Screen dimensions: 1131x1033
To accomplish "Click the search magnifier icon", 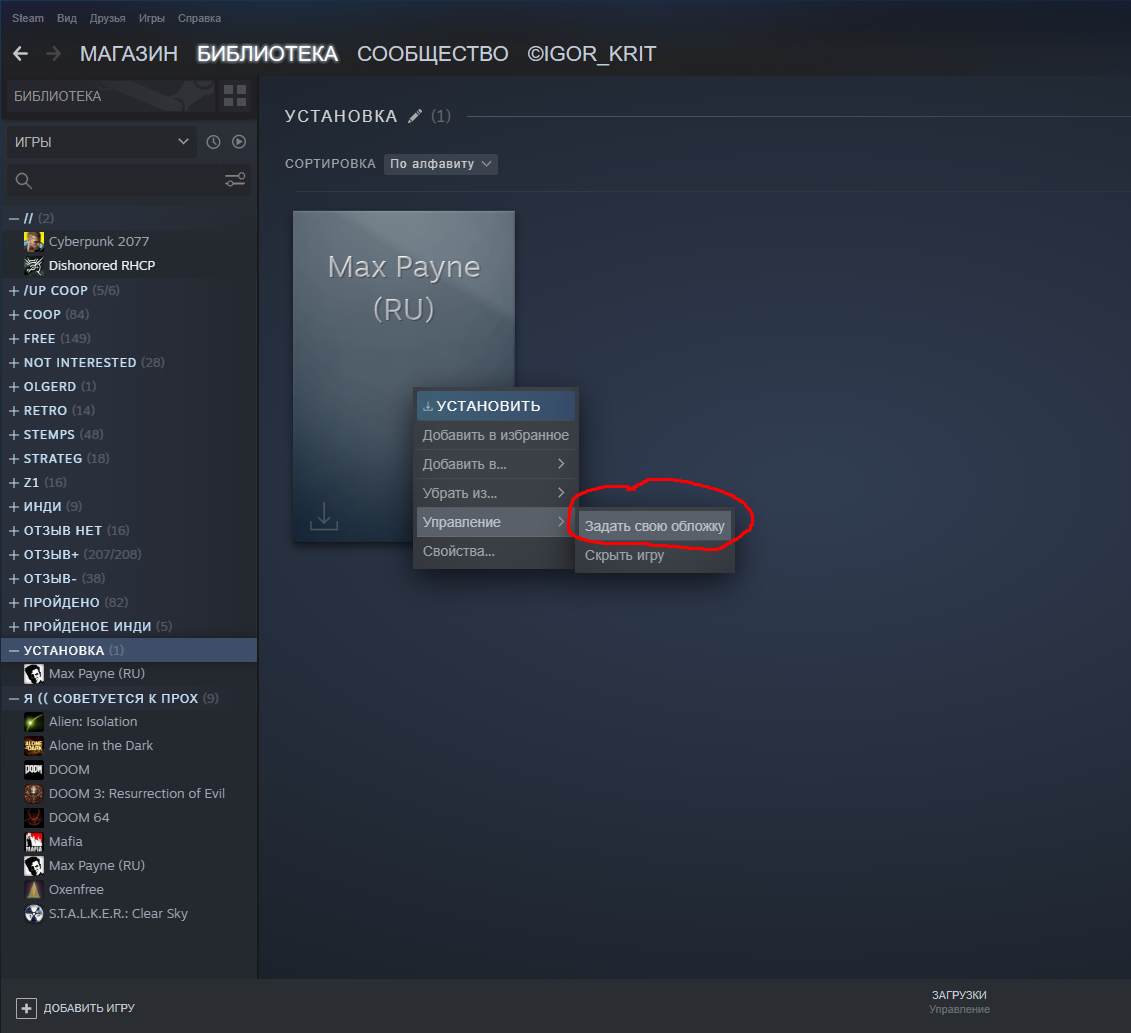I will point(24,180).
